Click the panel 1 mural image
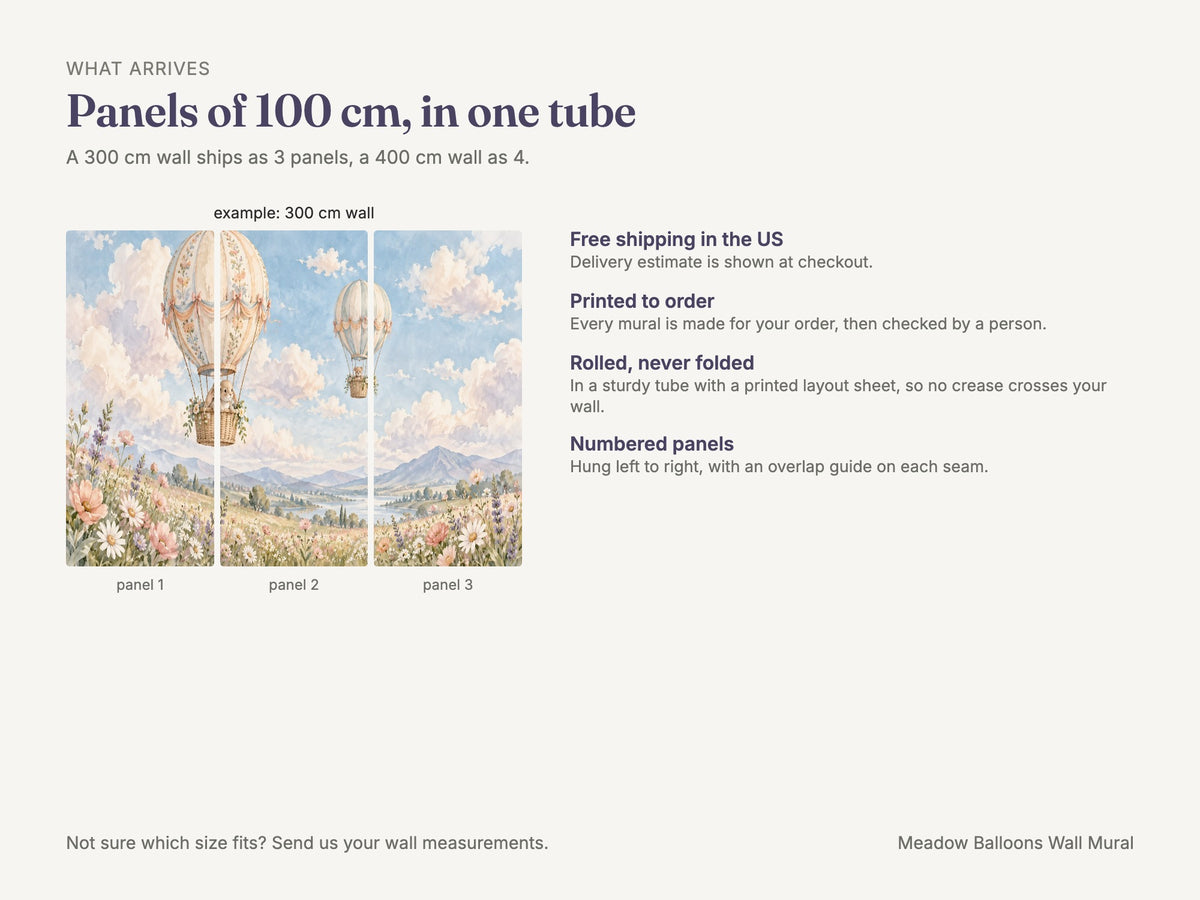The image size is (1200, 900). [140, 399]
